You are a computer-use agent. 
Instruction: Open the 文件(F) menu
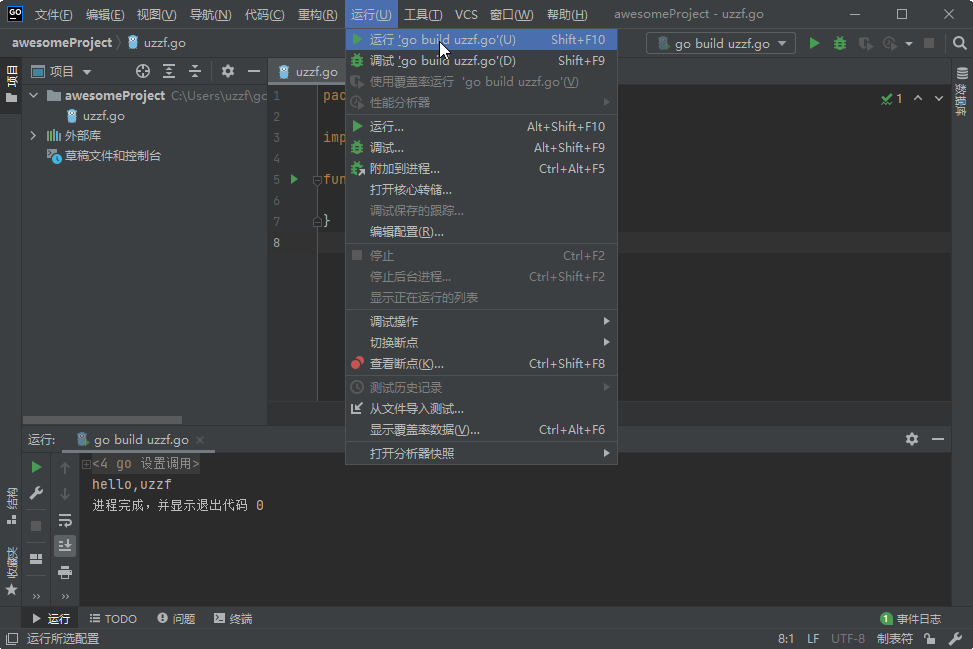[53, 14]
